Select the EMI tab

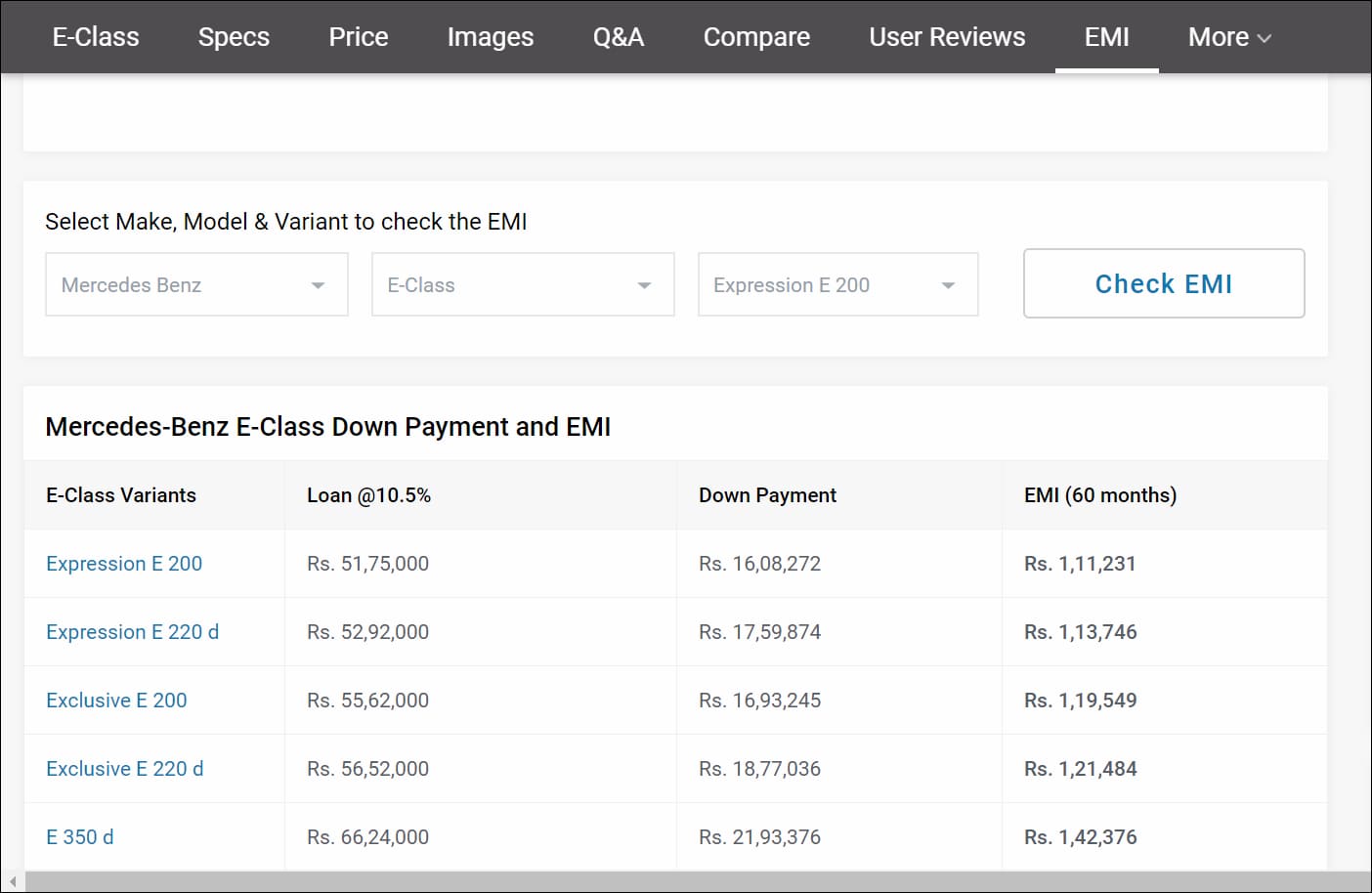pyautogui.click(x=1106, y=37)
